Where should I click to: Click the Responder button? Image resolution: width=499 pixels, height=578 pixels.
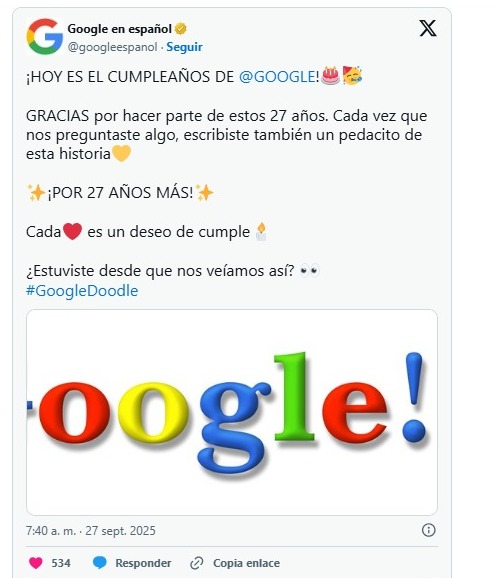(143, 563)
